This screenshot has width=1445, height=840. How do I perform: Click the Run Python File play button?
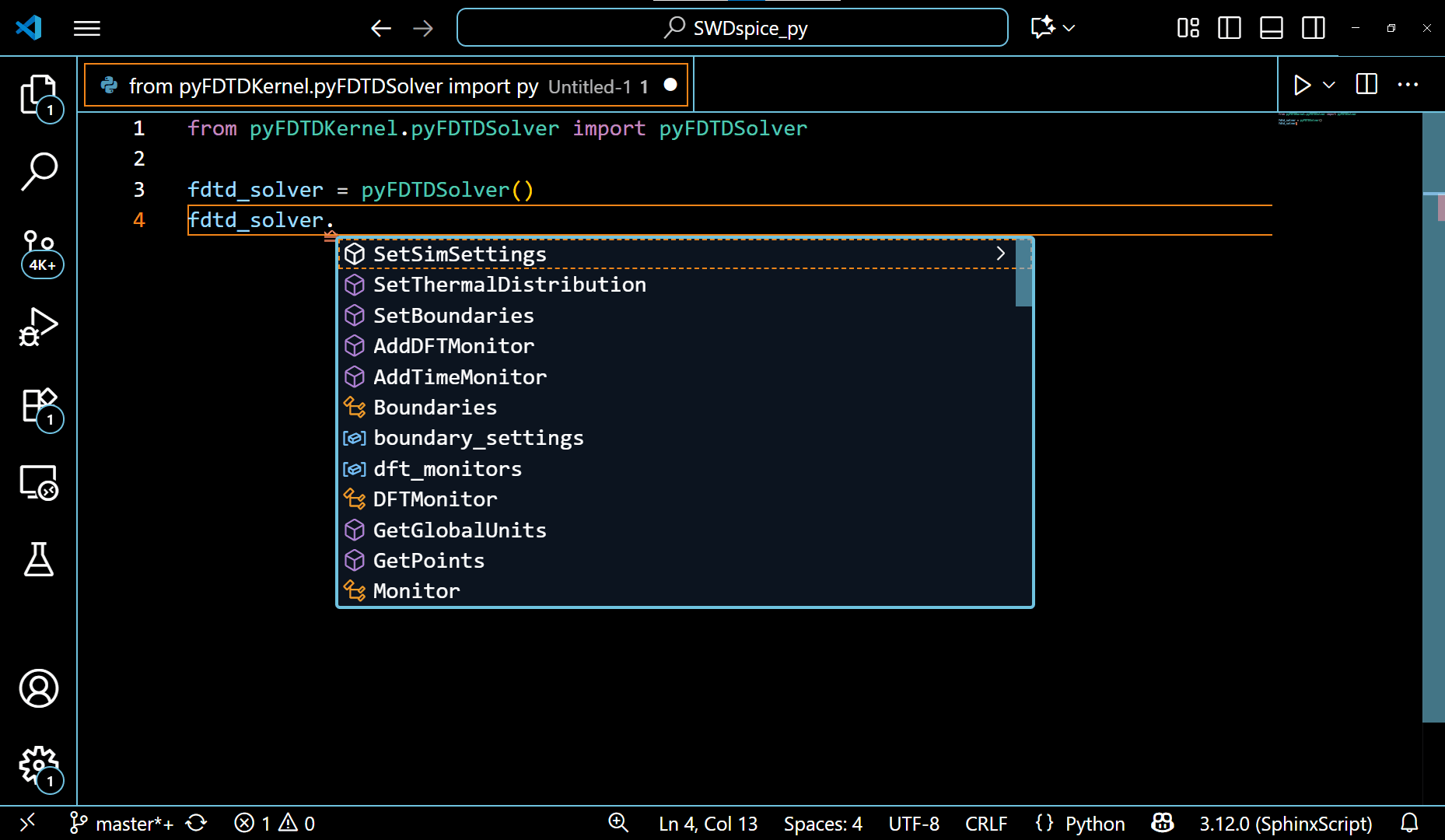[1302, 85]
